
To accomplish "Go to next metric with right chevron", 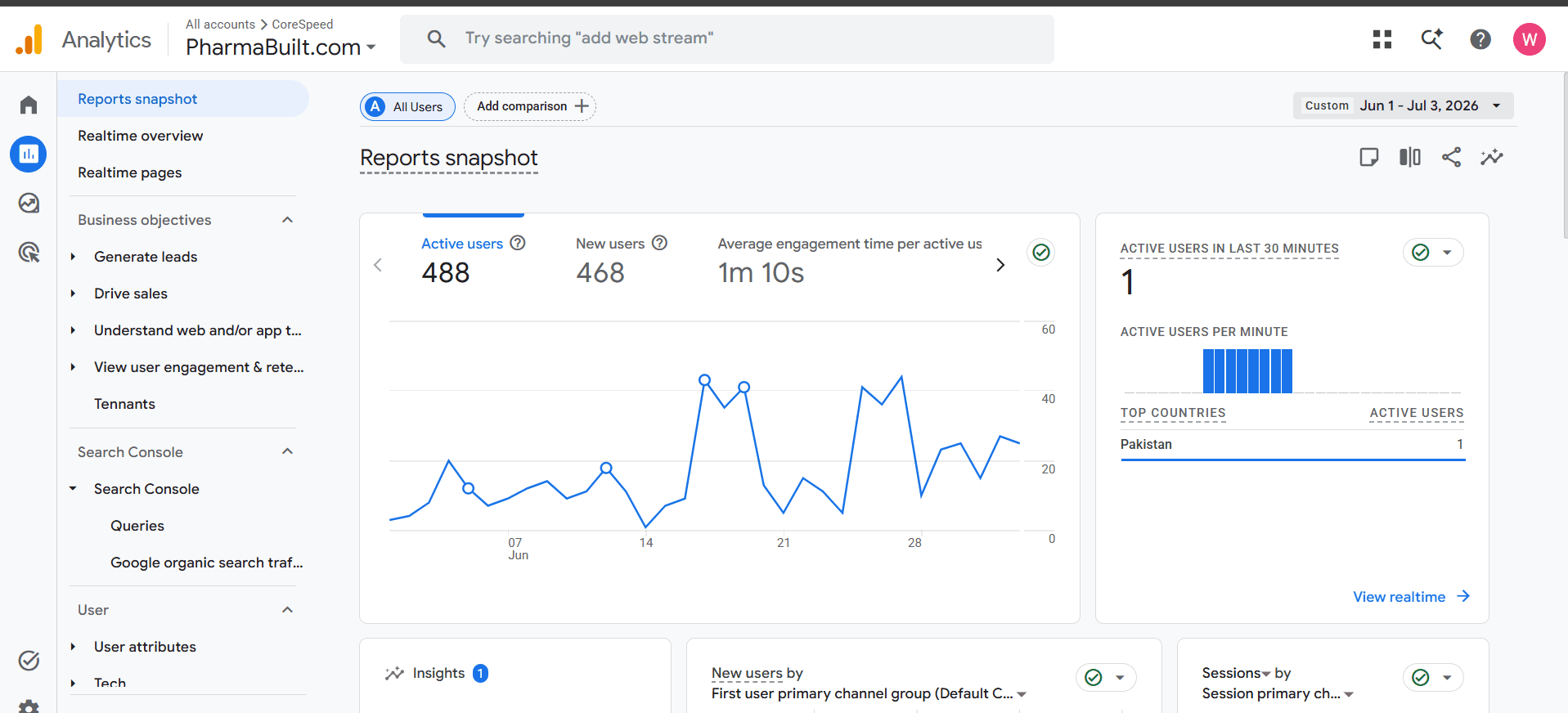I will [x=1000, y=265].
